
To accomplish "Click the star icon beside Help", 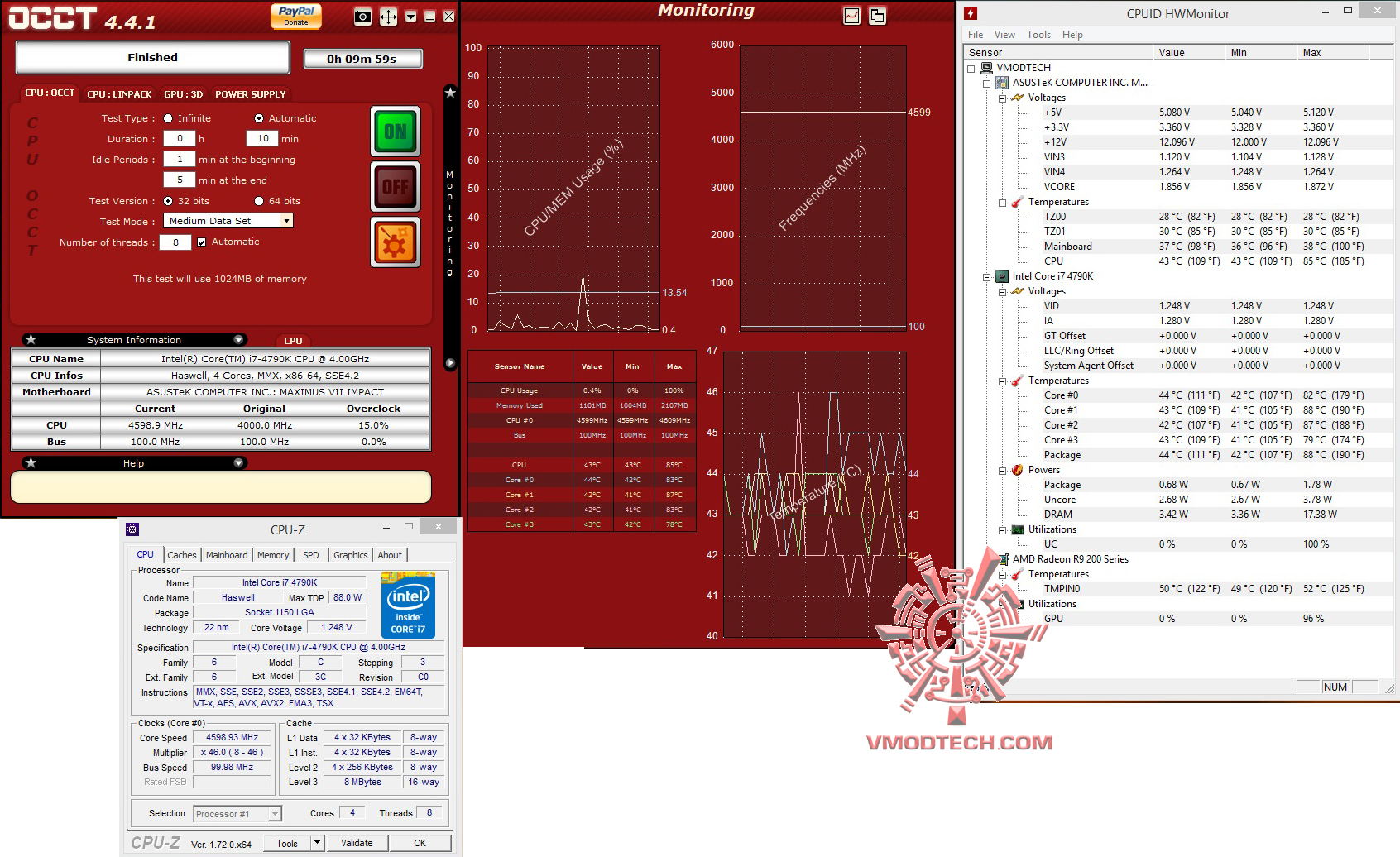I will click(x=31, y=462).
